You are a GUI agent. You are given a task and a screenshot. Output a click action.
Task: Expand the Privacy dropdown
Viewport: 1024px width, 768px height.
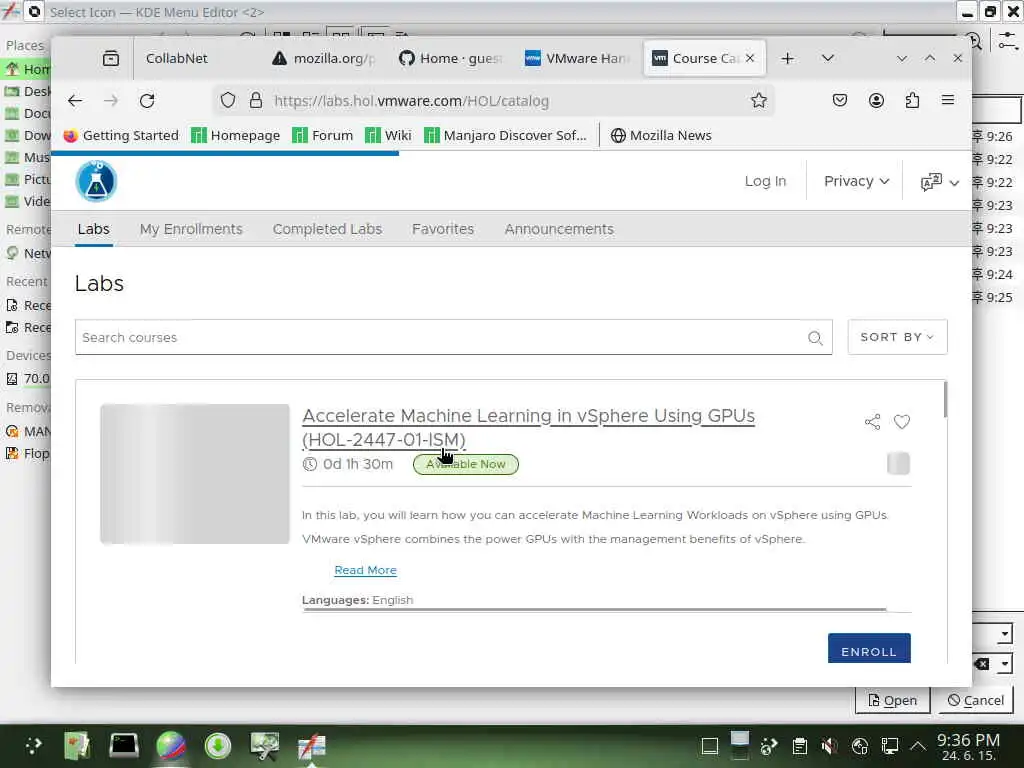[x=856, y=181]
